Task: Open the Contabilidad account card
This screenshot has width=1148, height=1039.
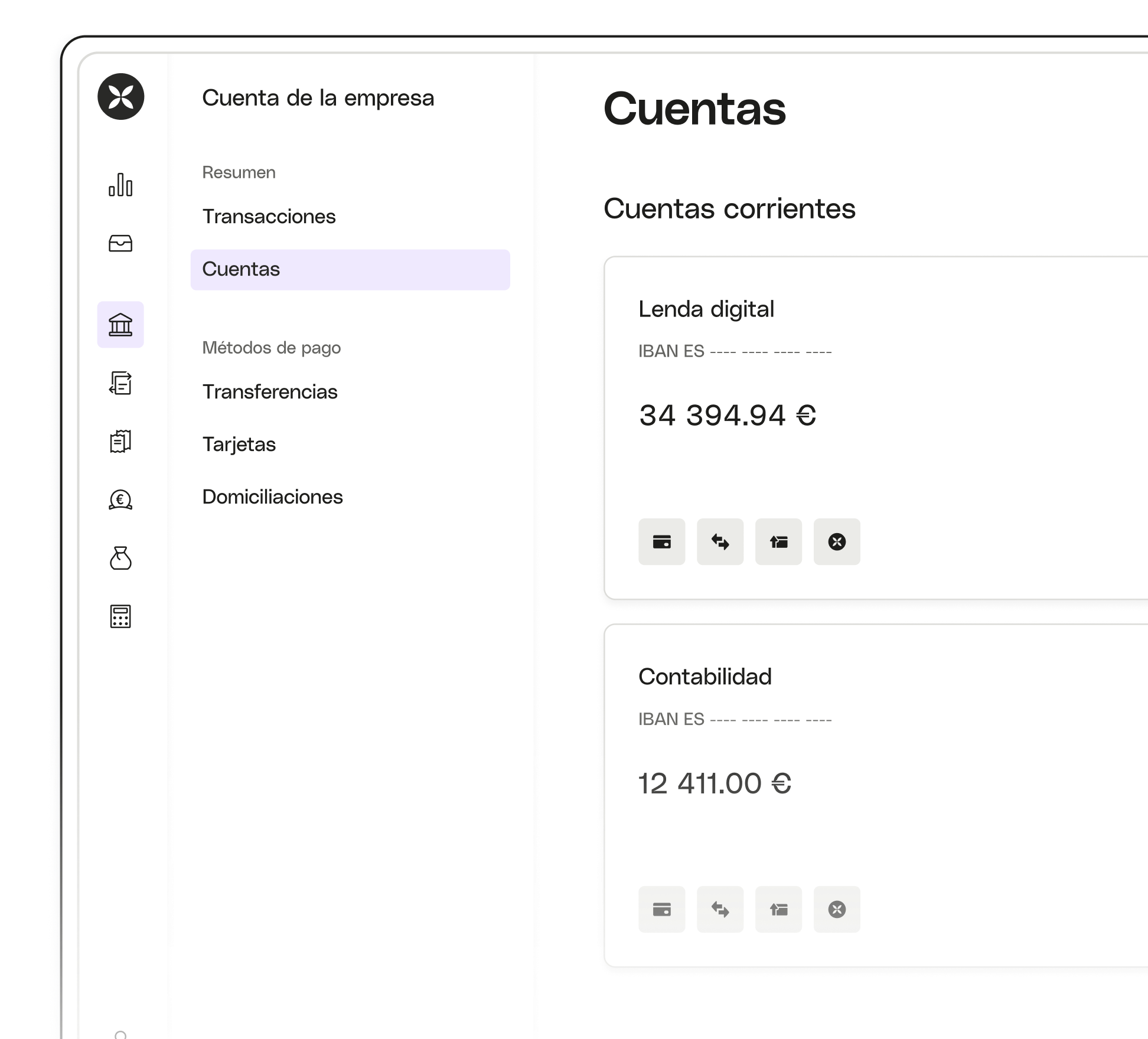Action: pos(876,795)
